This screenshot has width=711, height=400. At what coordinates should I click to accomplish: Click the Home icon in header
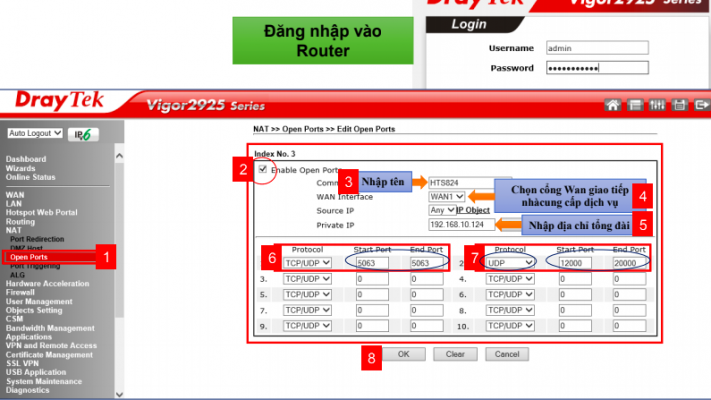(614, 105)
